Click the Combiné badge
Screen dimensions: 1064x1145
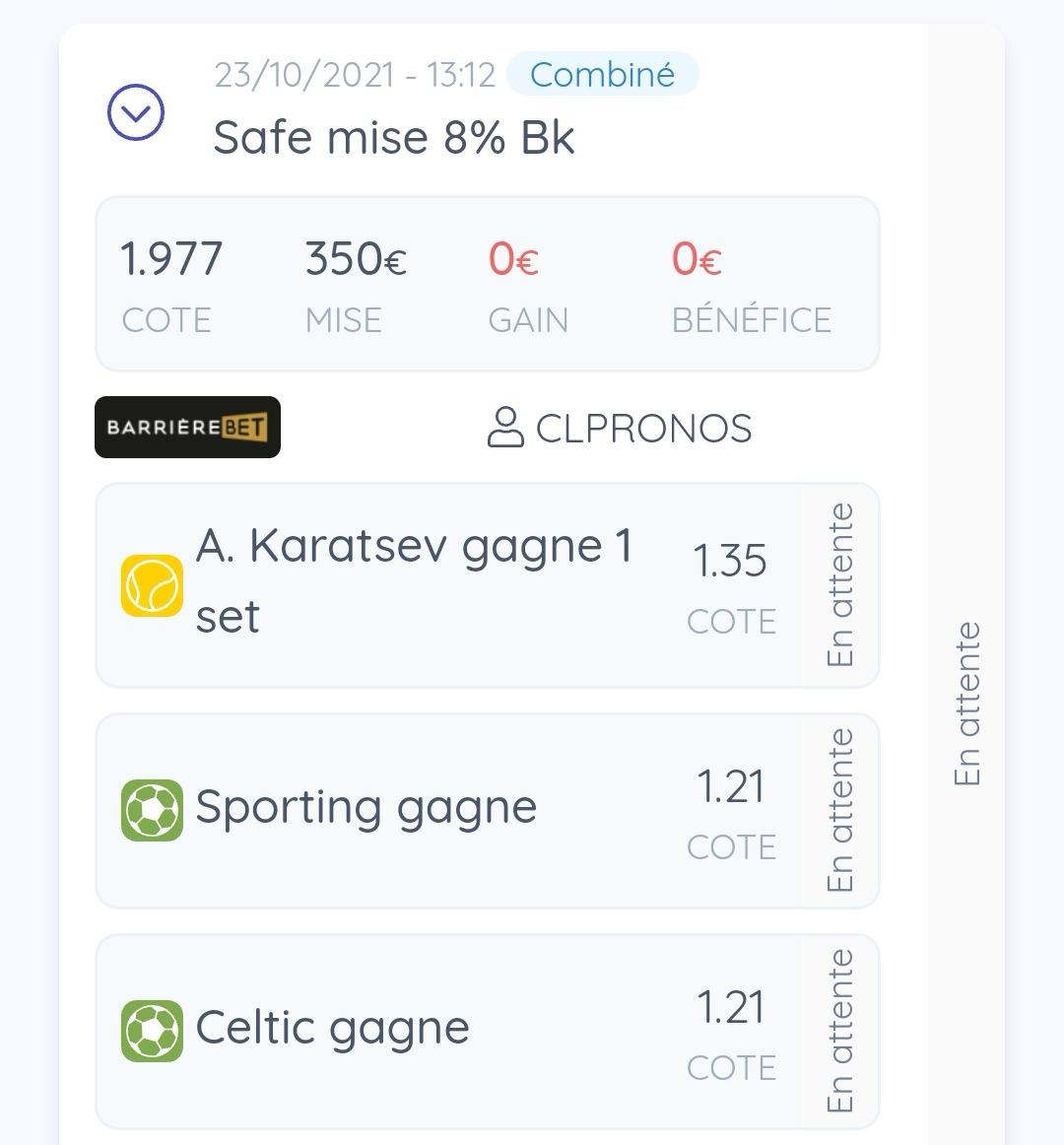click(602, 75)
